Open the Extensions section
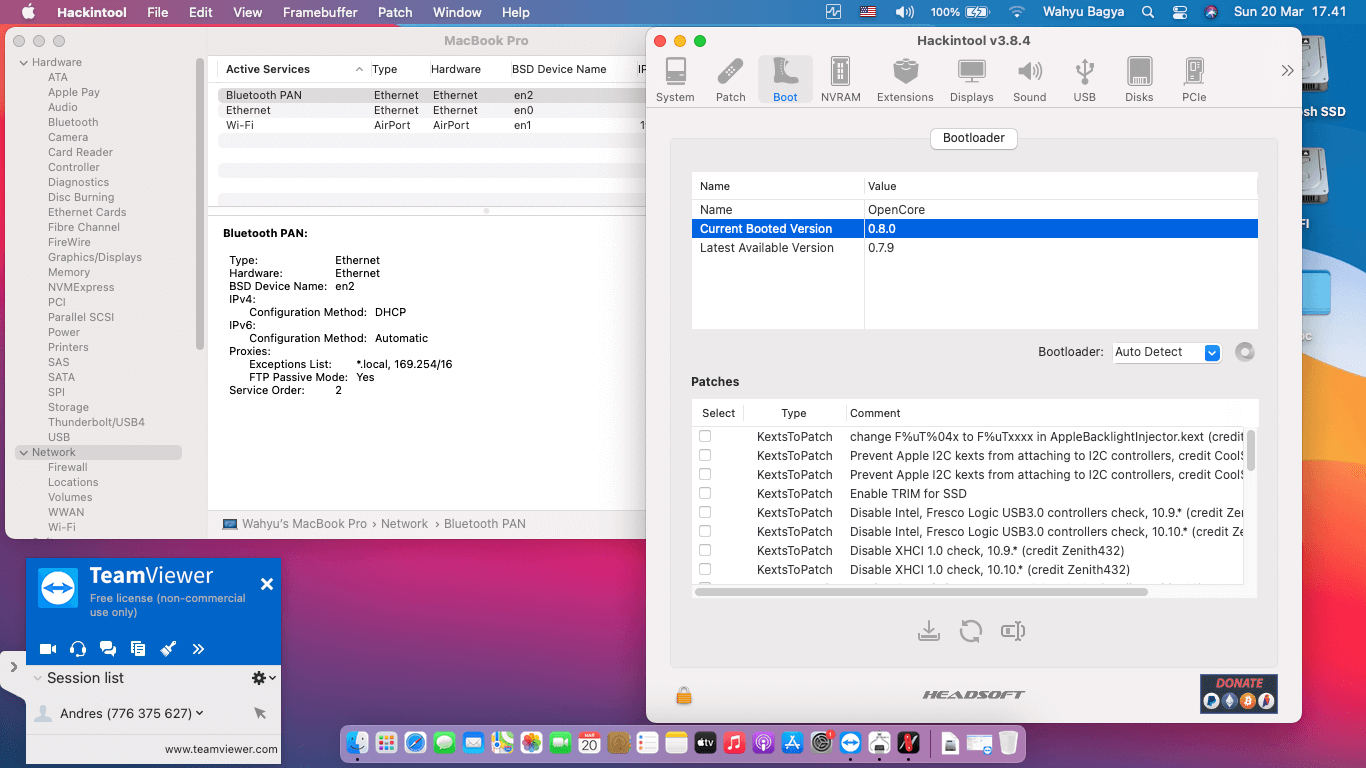 point(905,80)
